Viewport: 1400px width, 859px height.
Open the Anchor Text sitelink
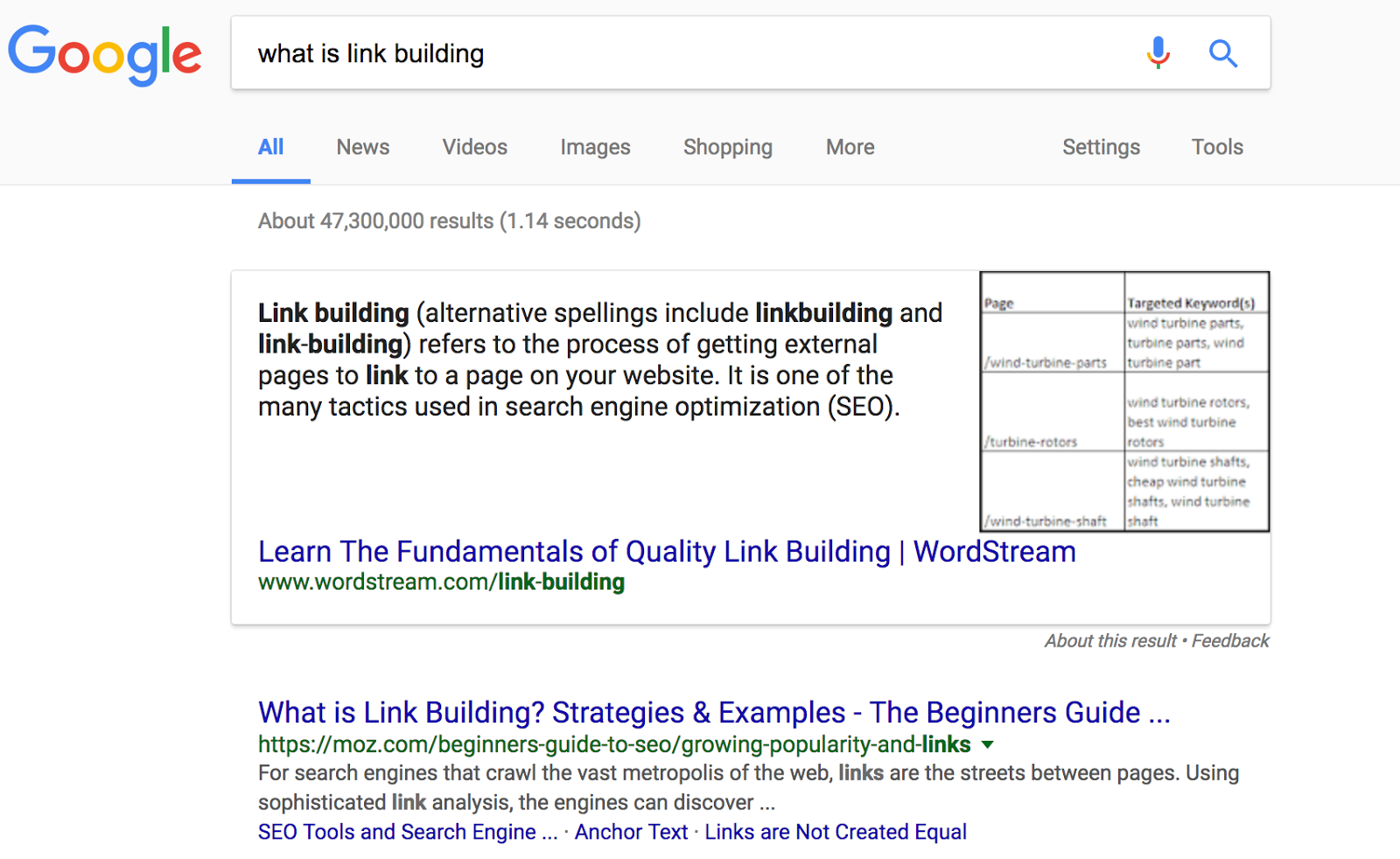pyautogui.click(x=631, y=832)
